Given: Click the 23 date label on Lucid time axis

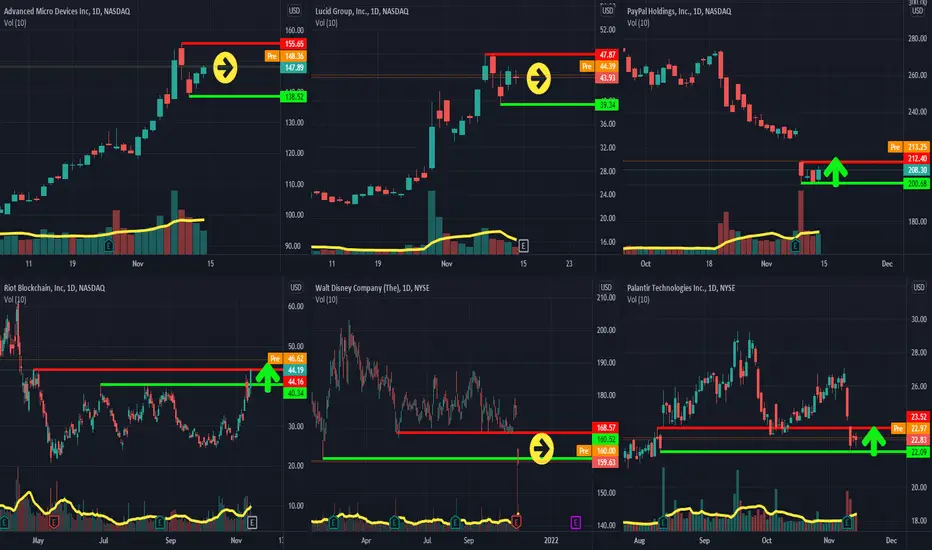Looking at the screenshot, I should (x=569, y=263).
